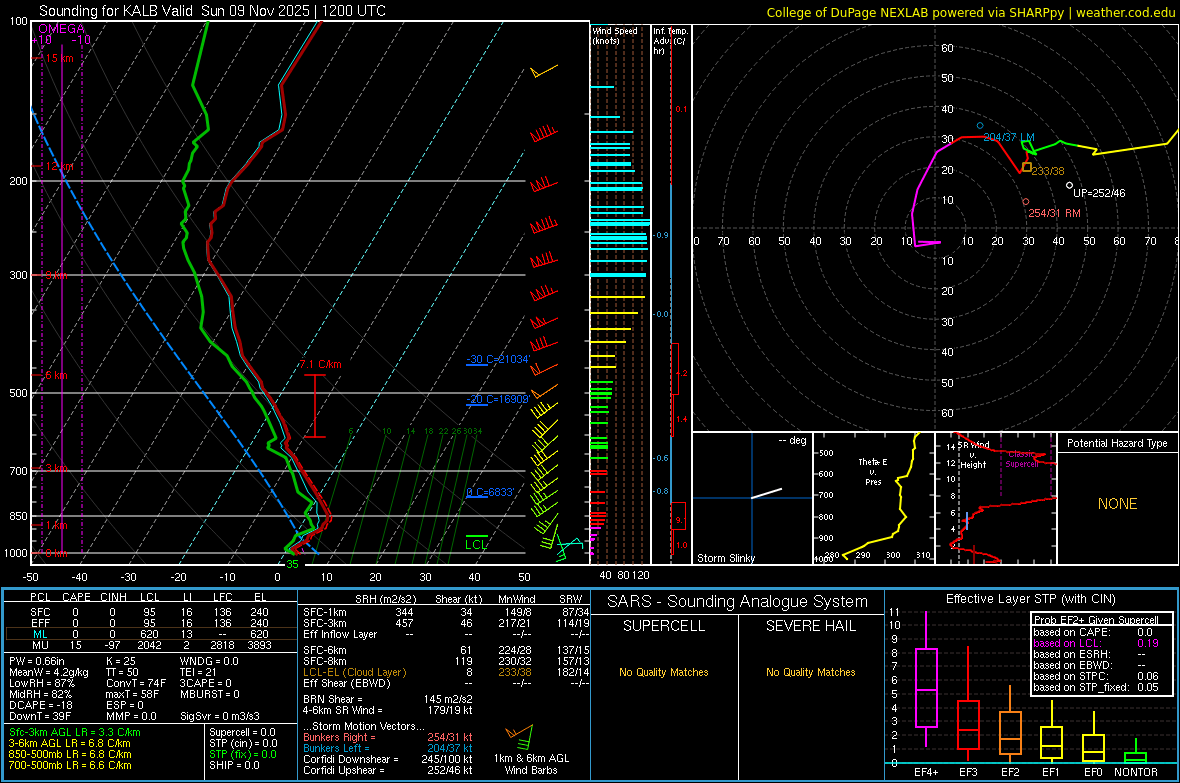Click the 'weather.cod.edu' credit text
Image resolution: width=1180 pixels, height=783 pixels.
point(1125,12)
